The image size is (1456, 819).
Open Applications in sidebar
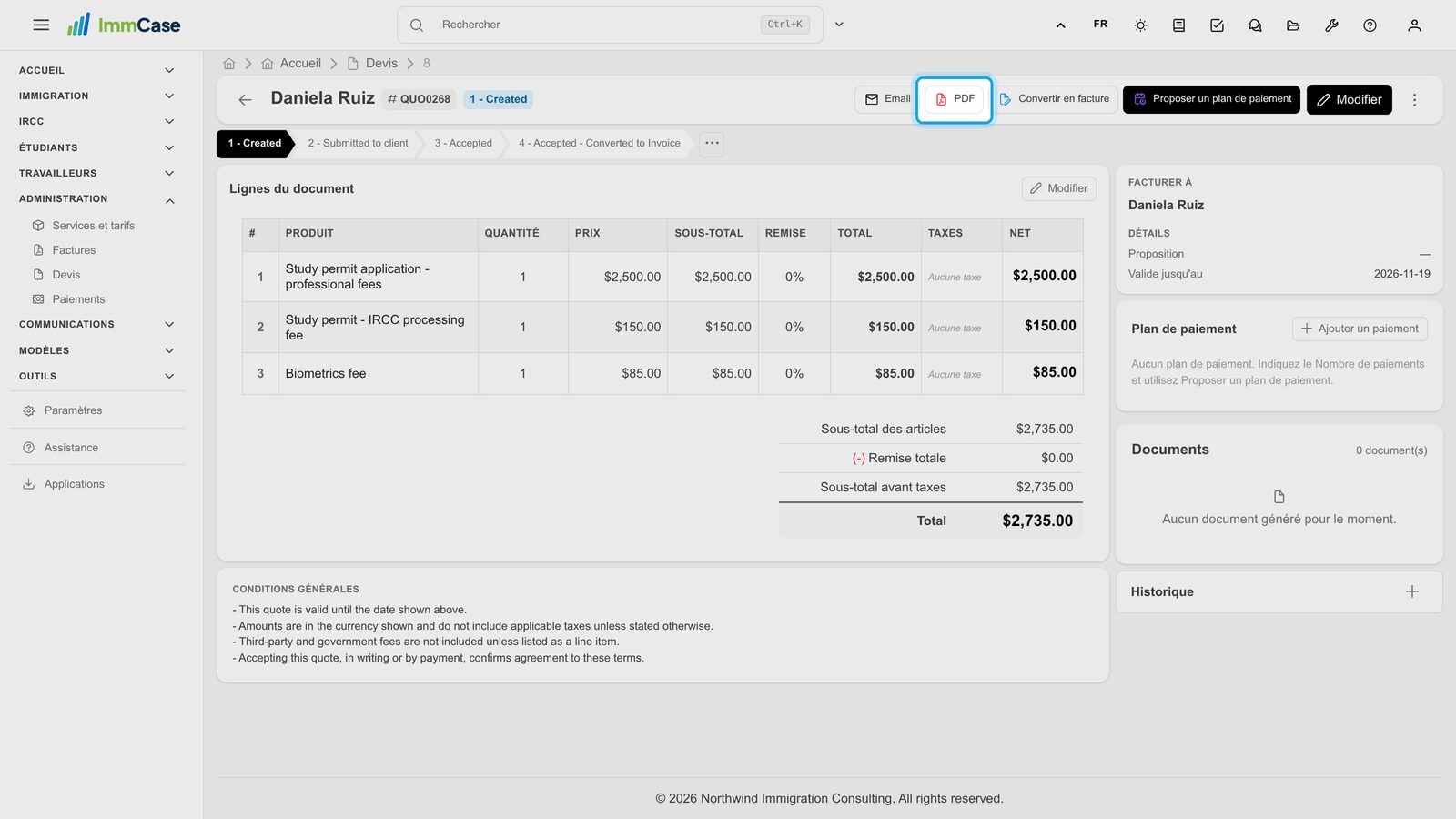click(64, 484)
